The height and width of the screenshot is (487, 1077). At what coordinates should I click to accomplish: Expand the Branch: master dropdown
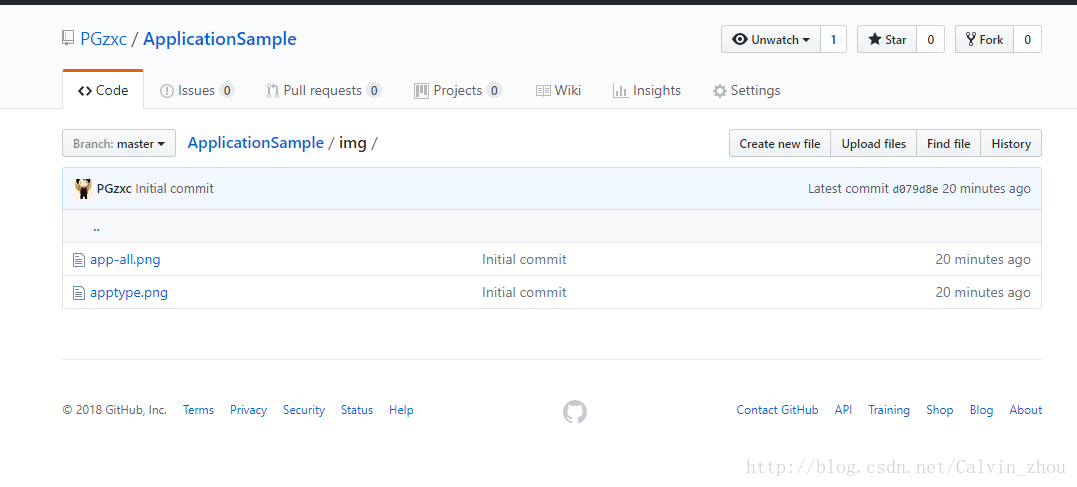[119, 144]
